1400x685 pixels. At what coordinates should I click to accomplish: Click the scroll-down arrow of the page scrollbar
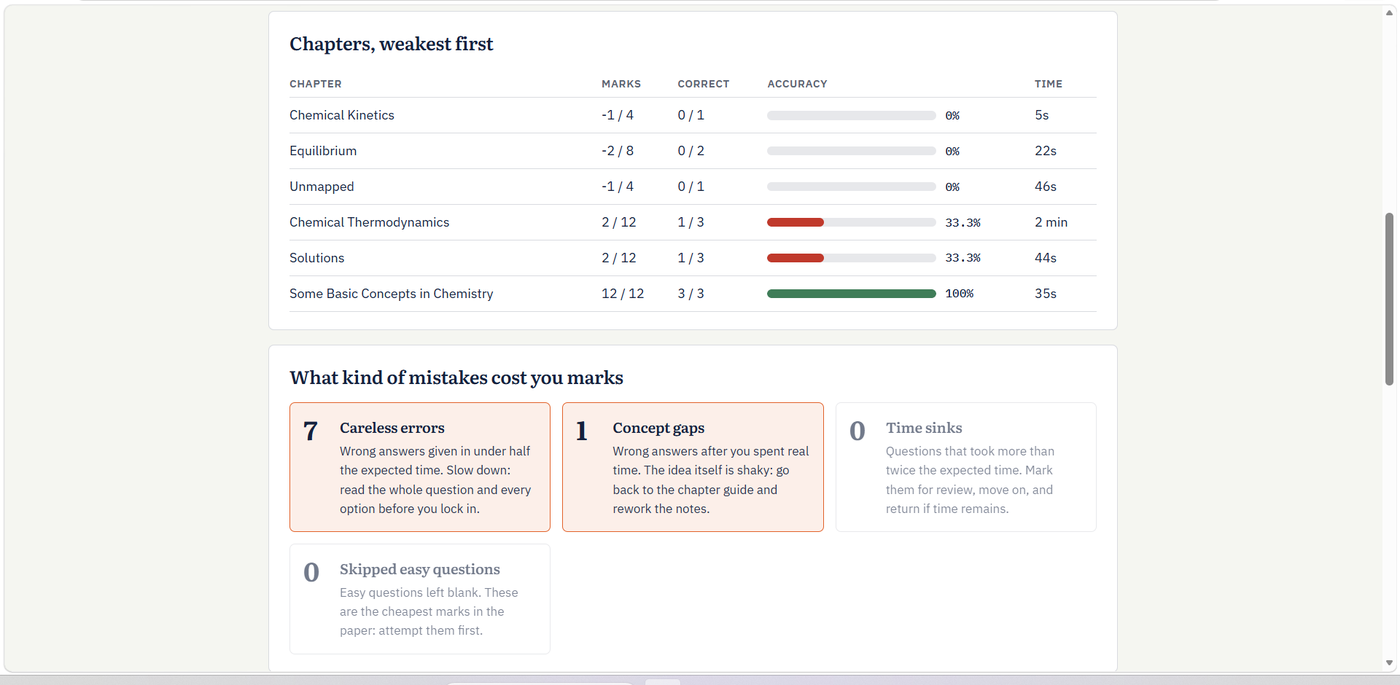(1389, 663)
